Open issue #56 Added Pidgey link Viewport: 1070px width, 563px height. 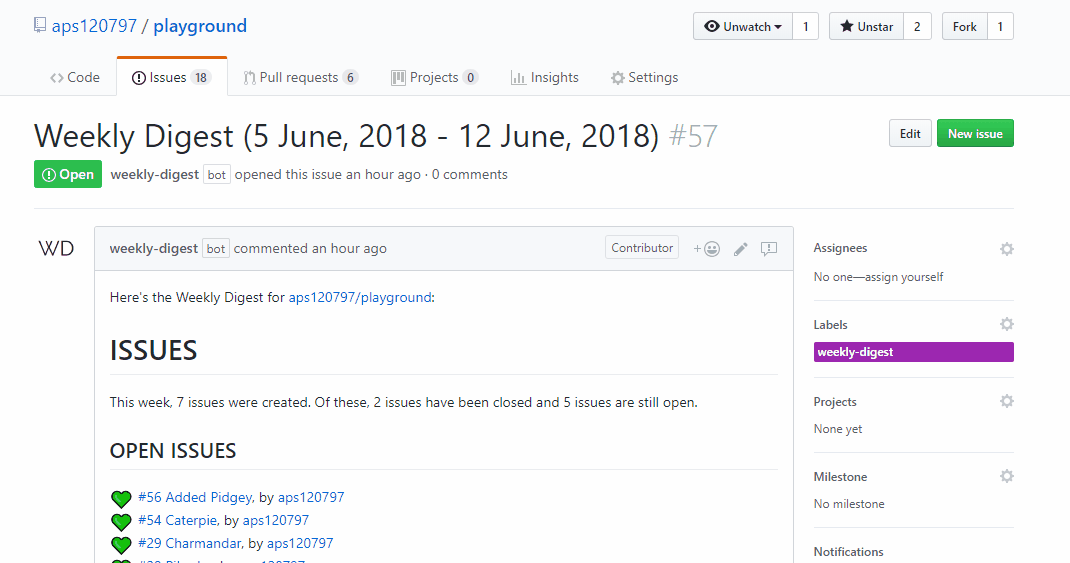tap(195, 497)
